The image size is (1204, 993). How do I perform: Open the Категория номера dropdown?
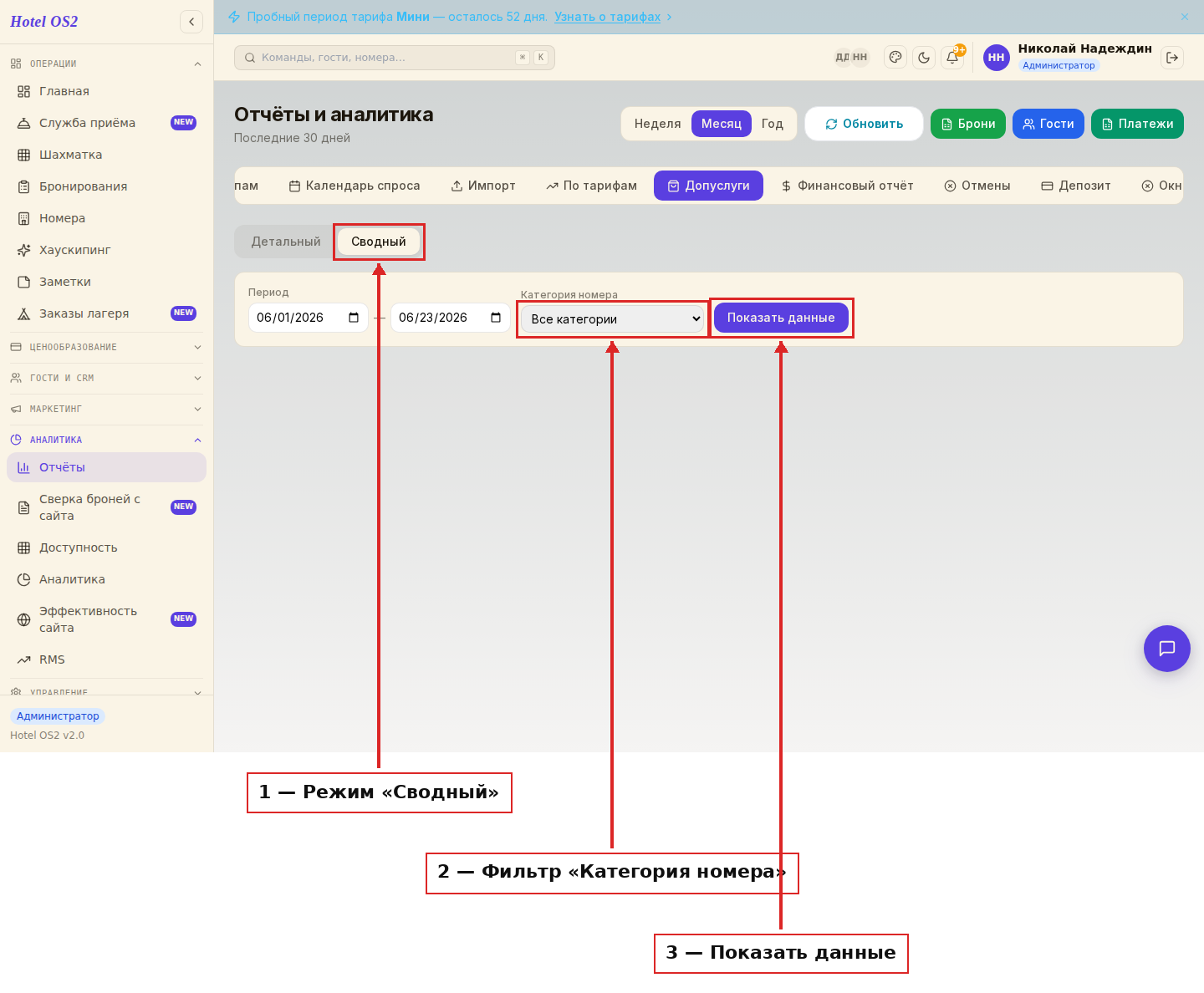coord(613,319)
